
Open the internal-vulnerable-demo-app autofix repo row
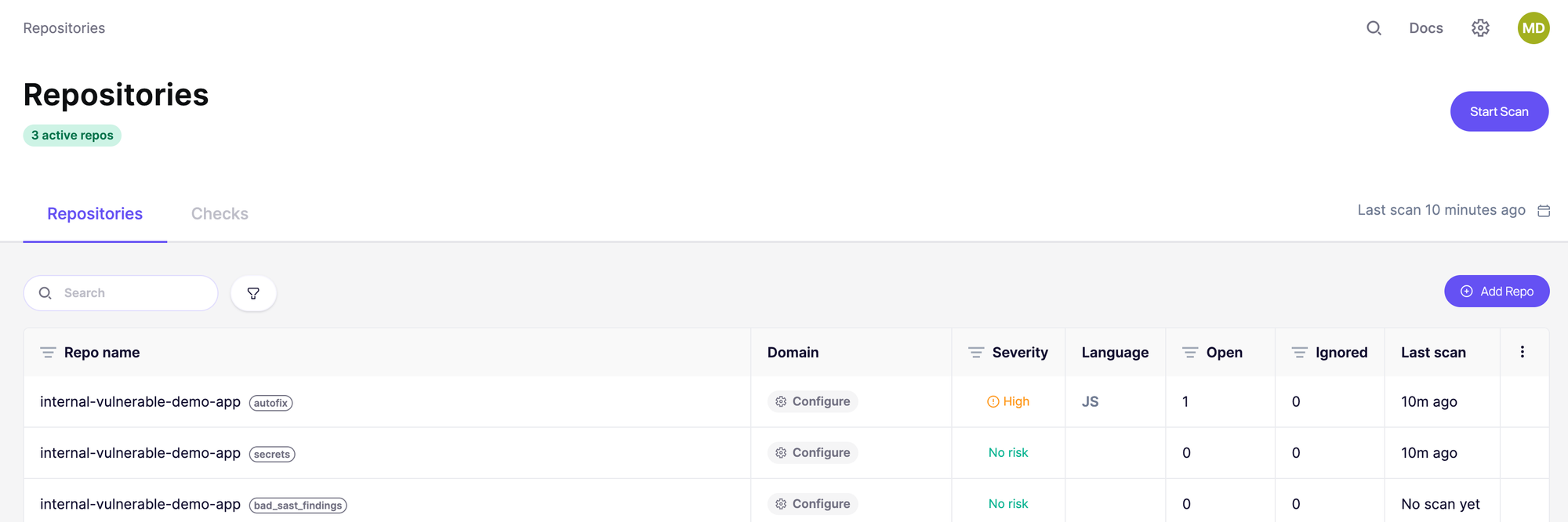coord(786,401)
